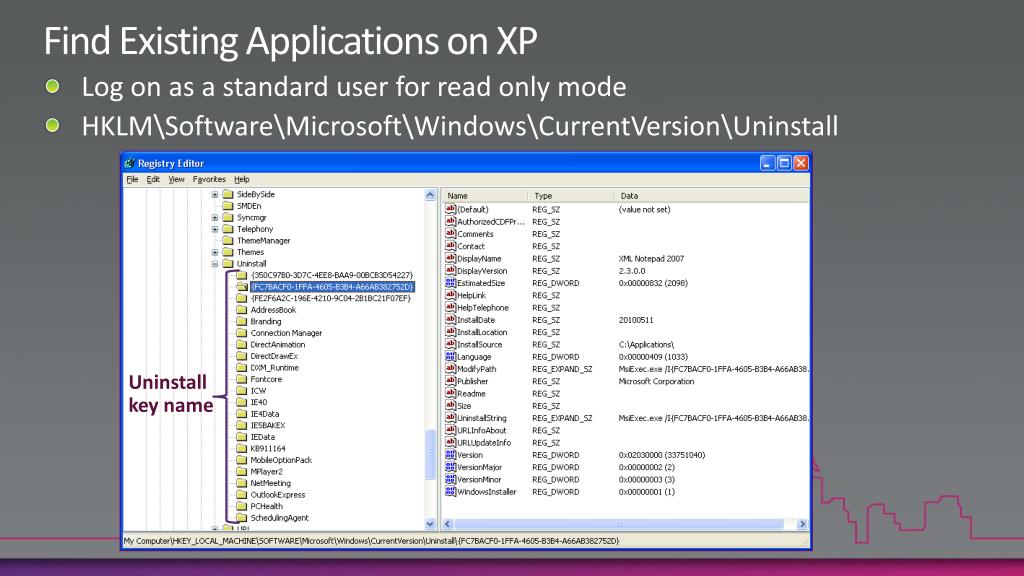
Task: Click the Language DWORD value icon
Action: tap(450, 357)
